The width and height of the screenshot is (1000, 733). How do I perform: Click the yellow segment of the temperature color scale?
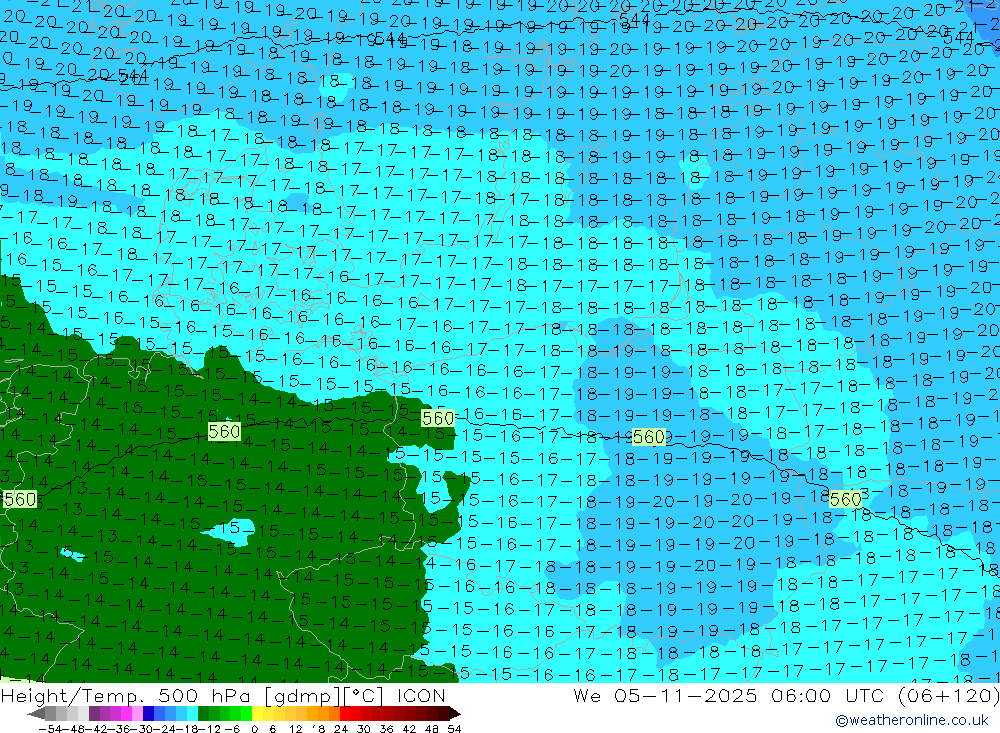(x=257, y=714)
